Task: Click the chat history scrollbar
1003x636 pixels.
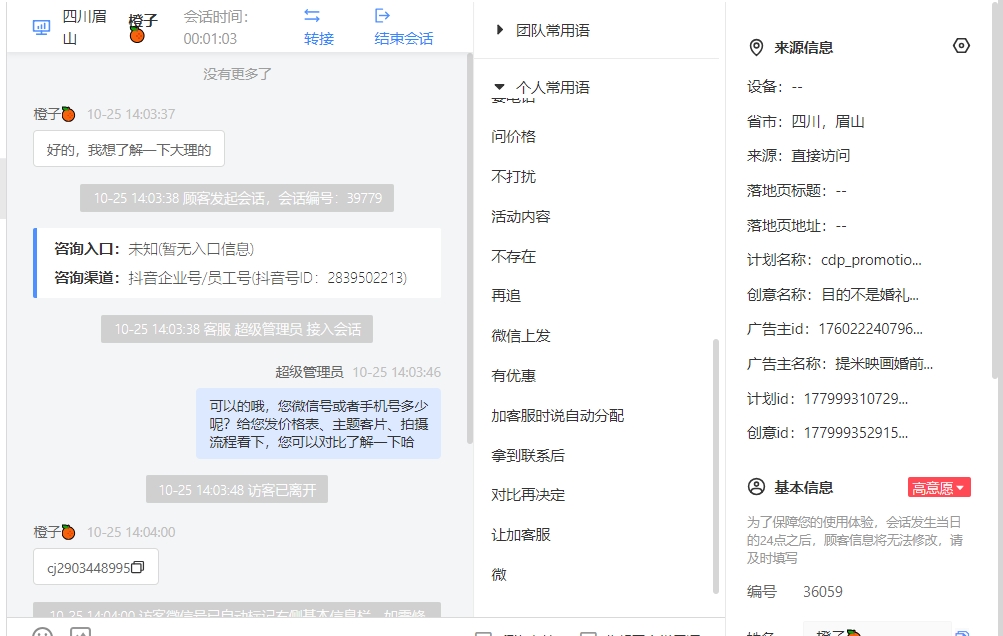Action: 470,248
